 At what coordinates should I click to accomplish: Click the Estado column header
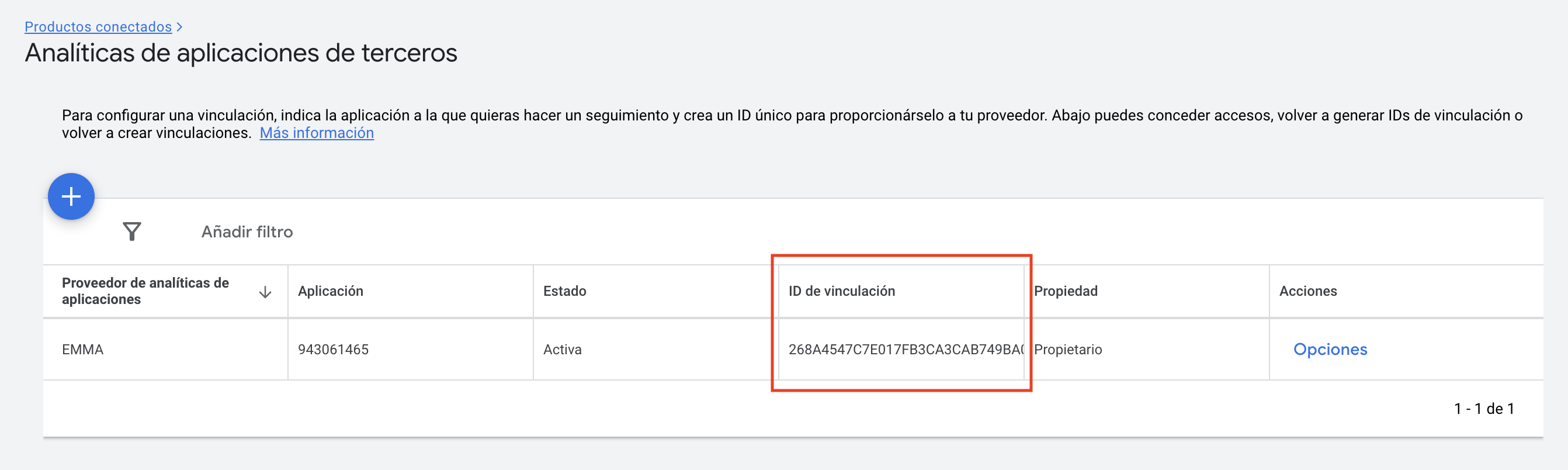coord(564,291)
